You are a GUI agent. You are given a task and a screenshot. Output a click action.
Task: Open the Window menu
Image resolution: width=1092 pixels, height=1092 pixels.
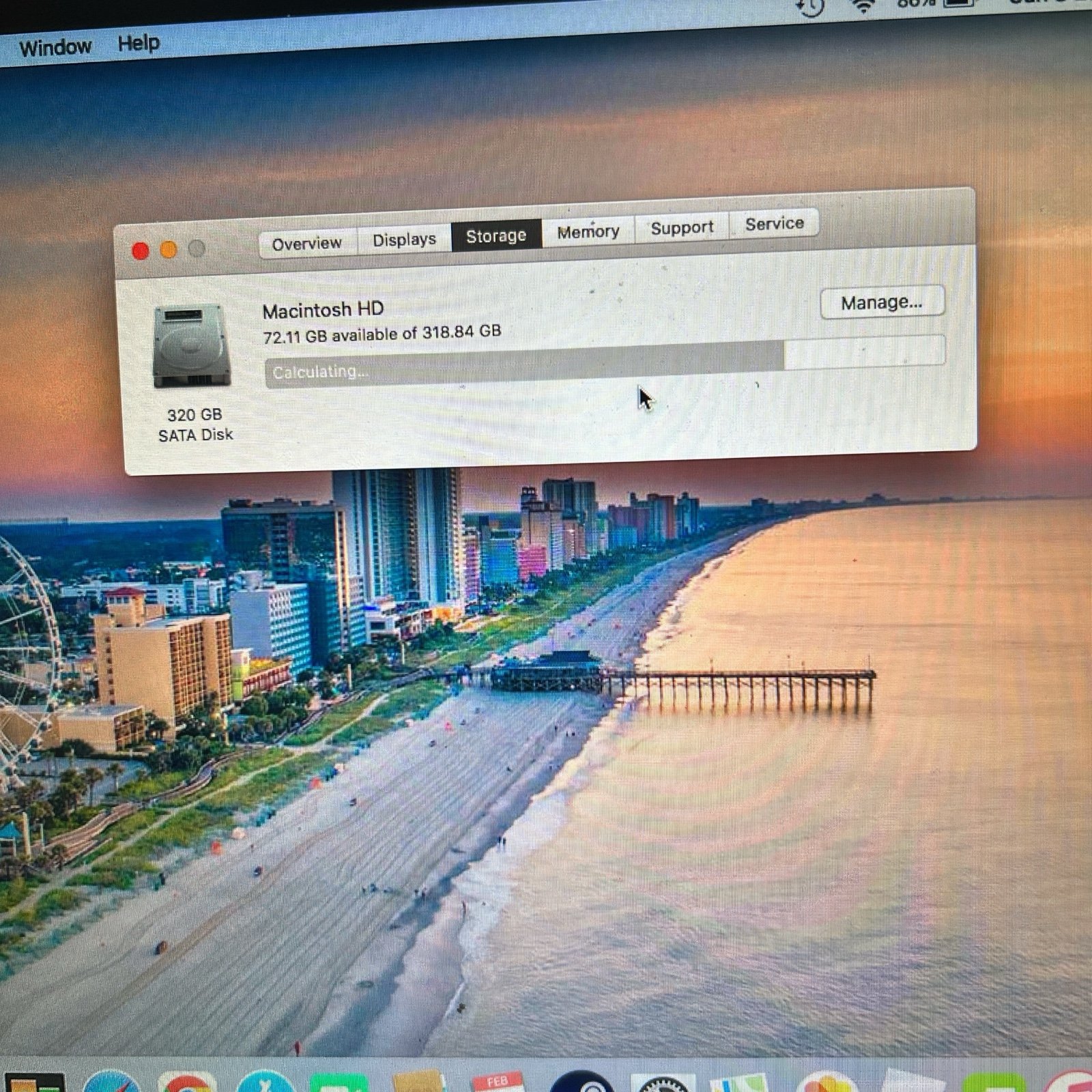coord(55,47)
